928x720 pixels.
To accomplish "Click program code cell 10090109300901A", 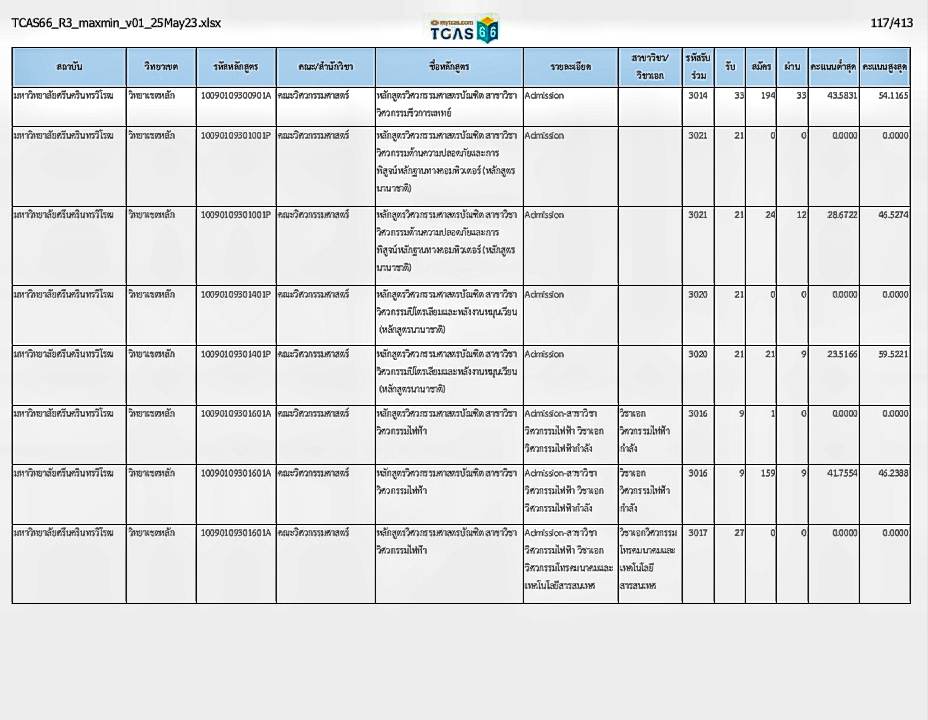I will (x=235, y=96).
